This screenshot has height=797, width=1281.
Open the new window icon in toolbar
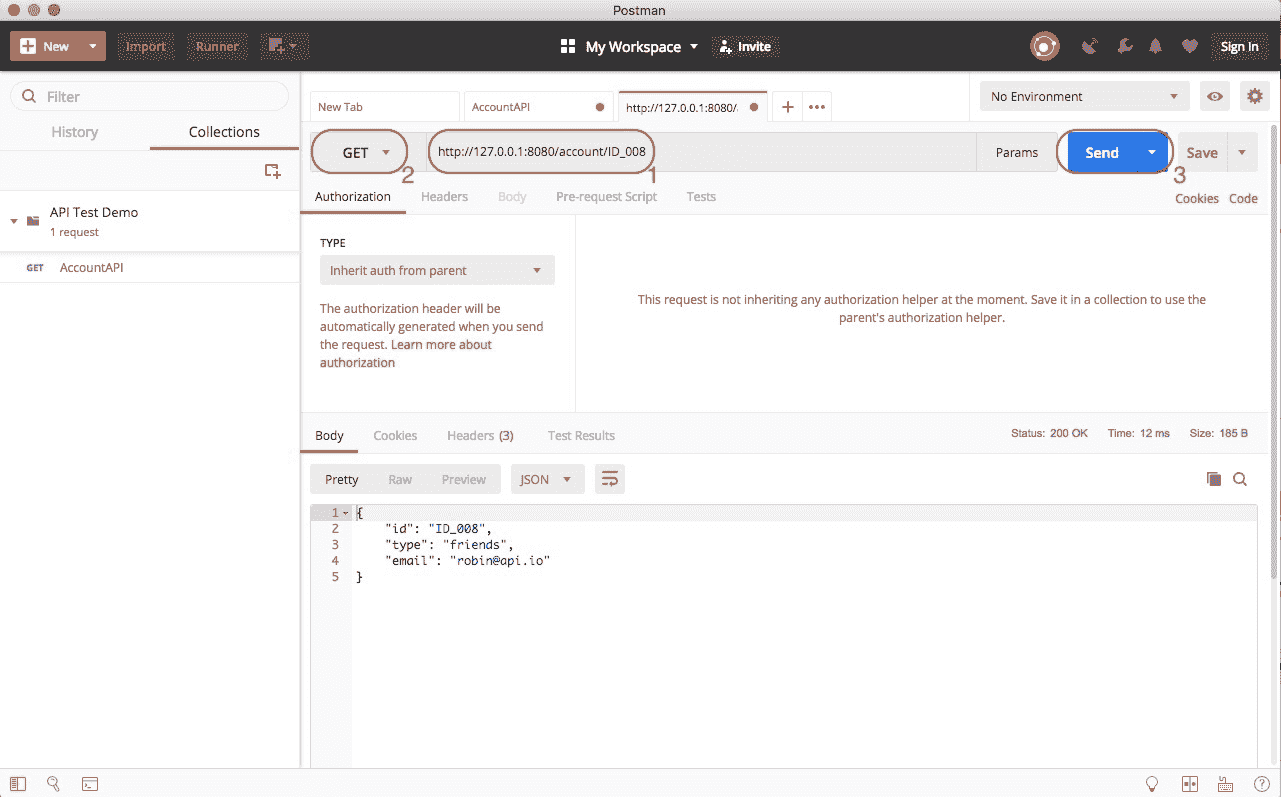click(285, 46)
